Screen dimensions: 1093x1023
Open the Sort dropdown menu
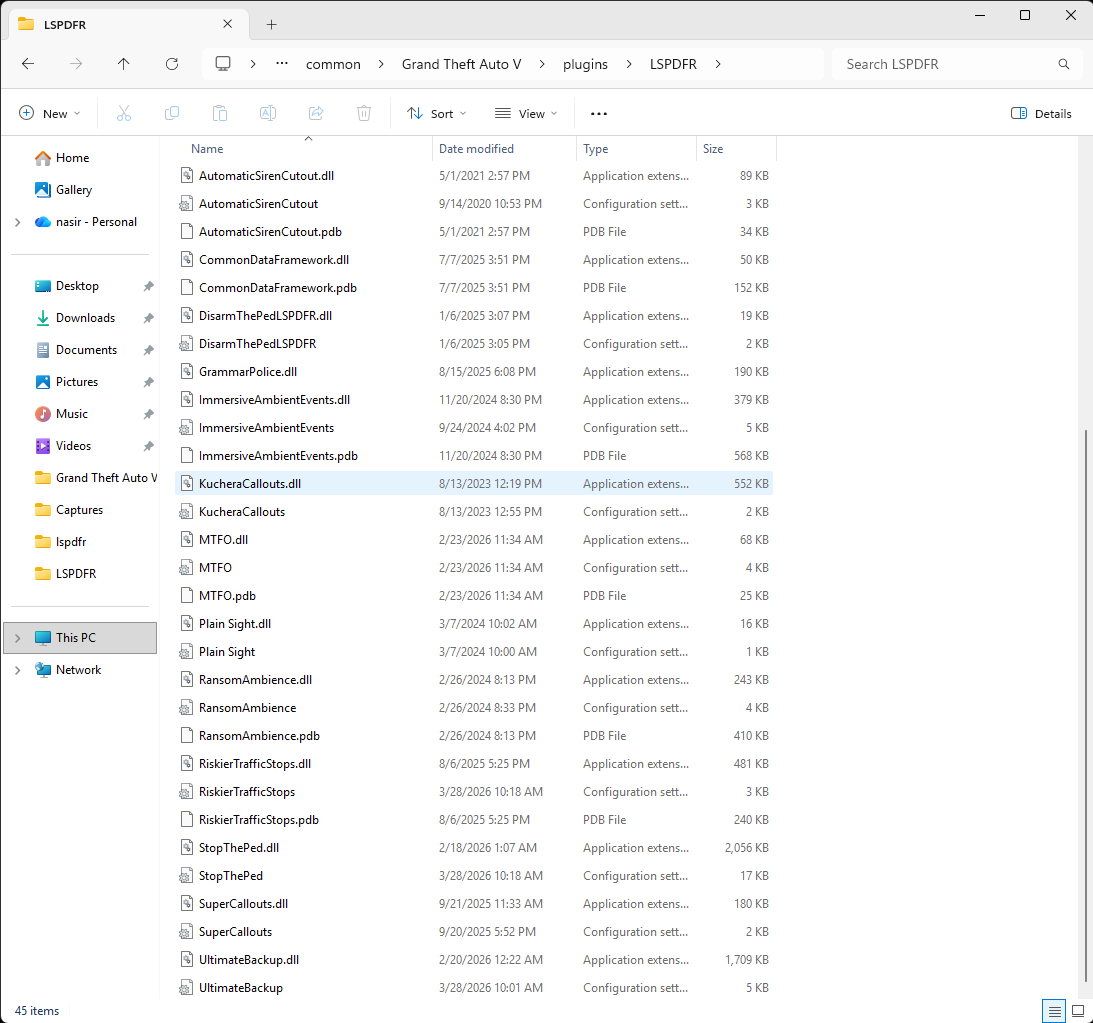pos(437,114)
